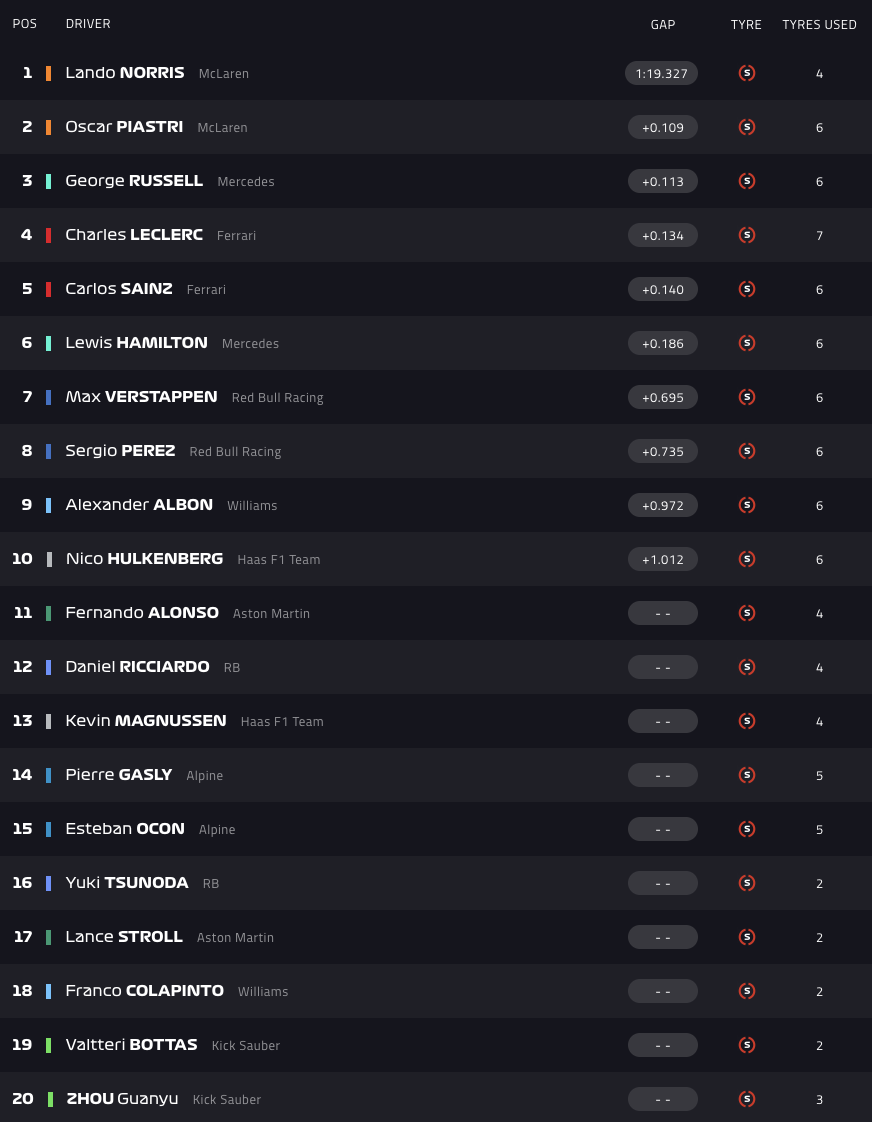Click Verstappen's soft tyre compound icon

746,397
